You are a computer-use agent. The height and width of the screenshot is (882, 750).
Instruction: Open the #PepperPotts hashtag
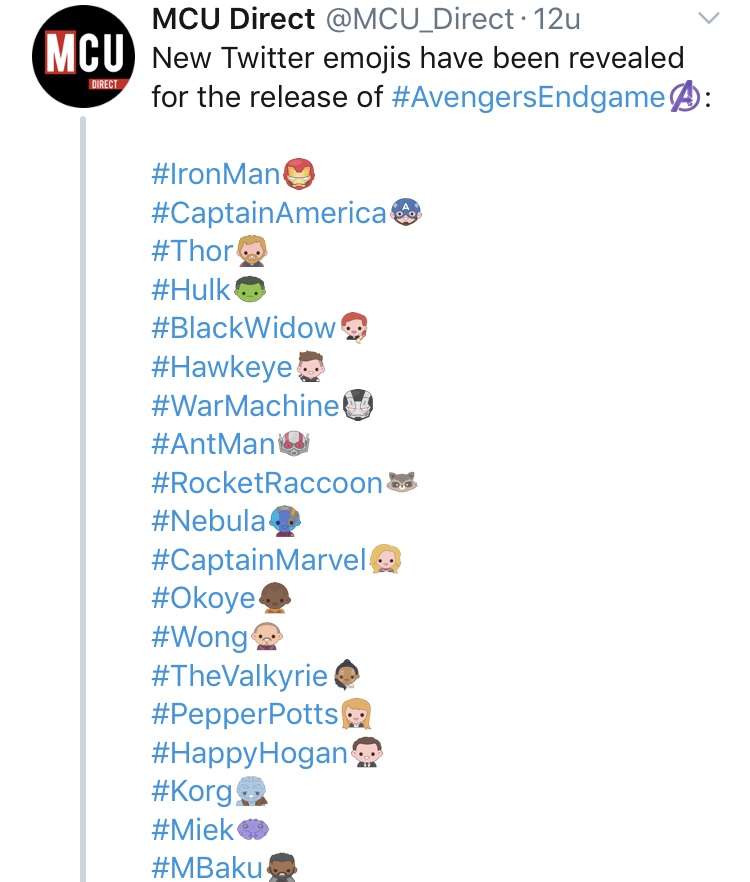[x=245, y=714]
